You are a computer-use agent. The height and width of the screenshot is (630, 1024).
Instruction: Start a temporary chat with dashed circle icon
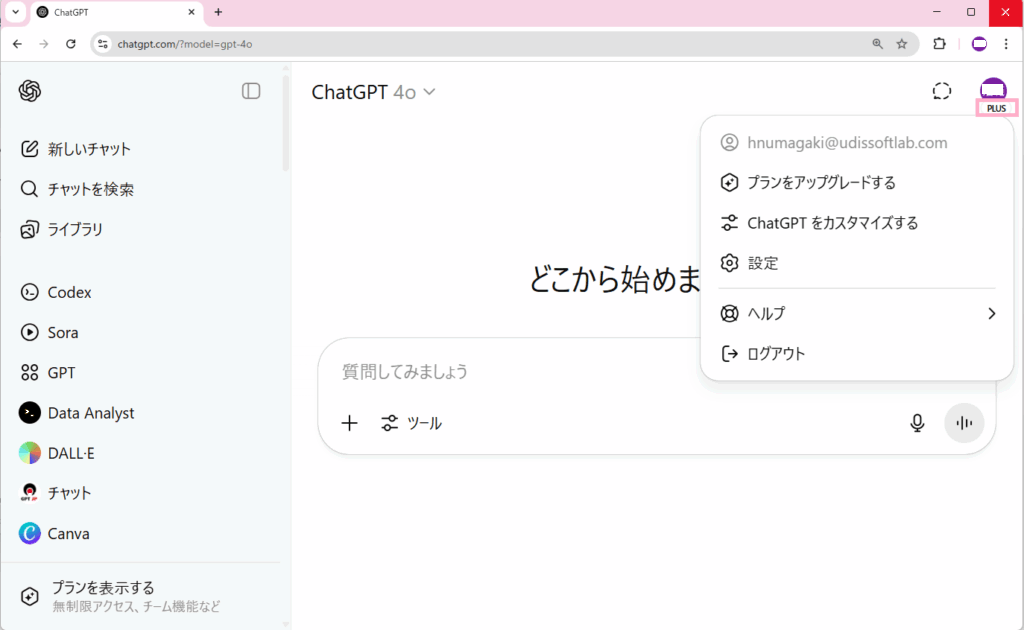pos(941,91)
